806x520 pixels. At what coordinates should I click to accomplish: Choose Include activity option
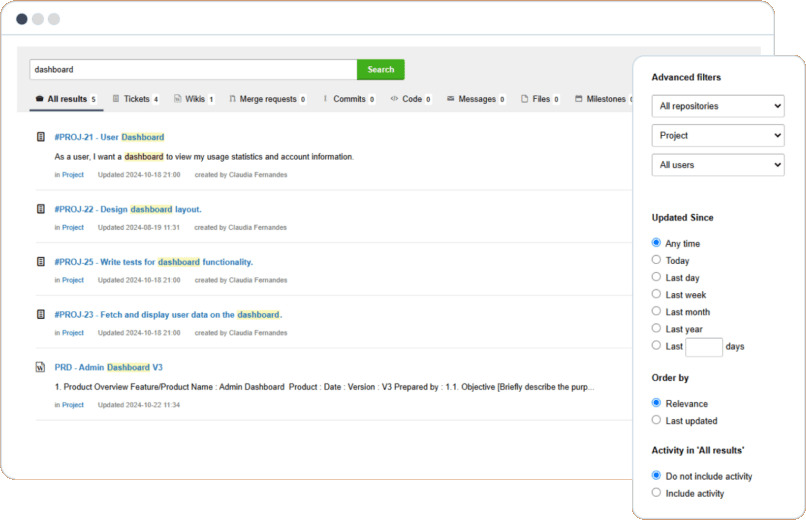(x=656, y=493)
